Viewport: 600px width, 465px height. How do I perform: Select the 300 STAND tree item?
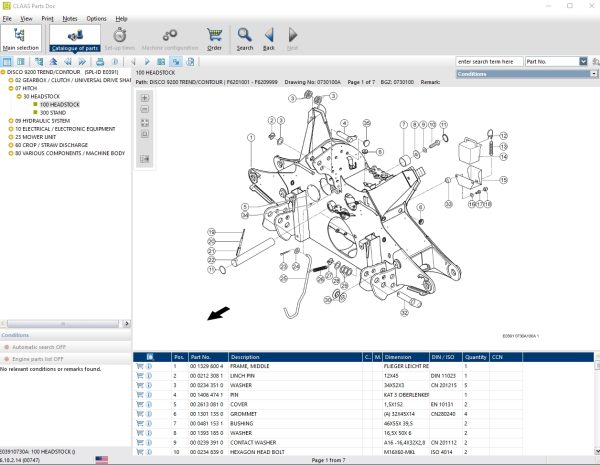point(53,113)
